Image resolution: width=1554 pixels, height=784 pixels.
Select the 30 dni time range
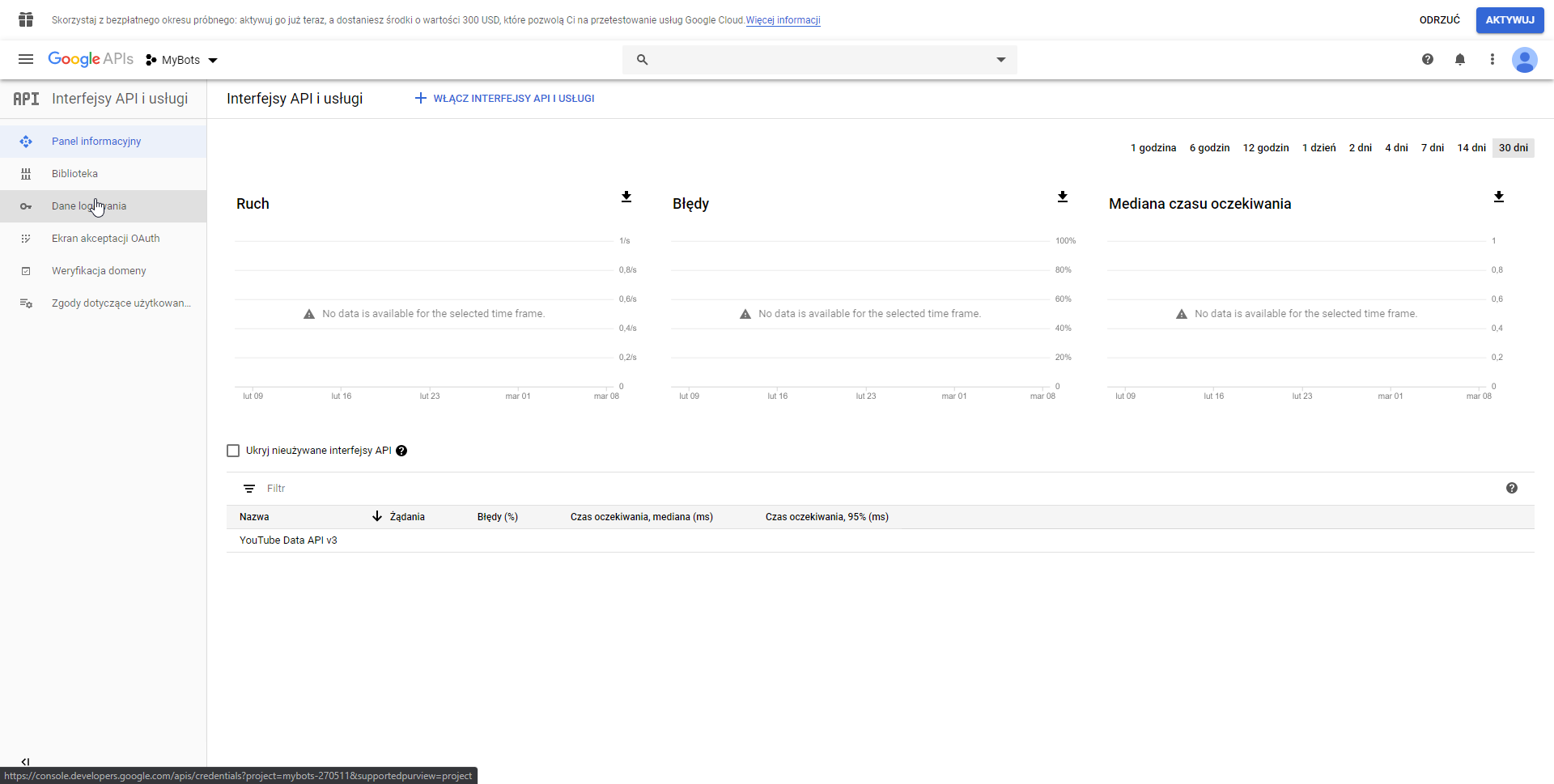coord(1513,148)
